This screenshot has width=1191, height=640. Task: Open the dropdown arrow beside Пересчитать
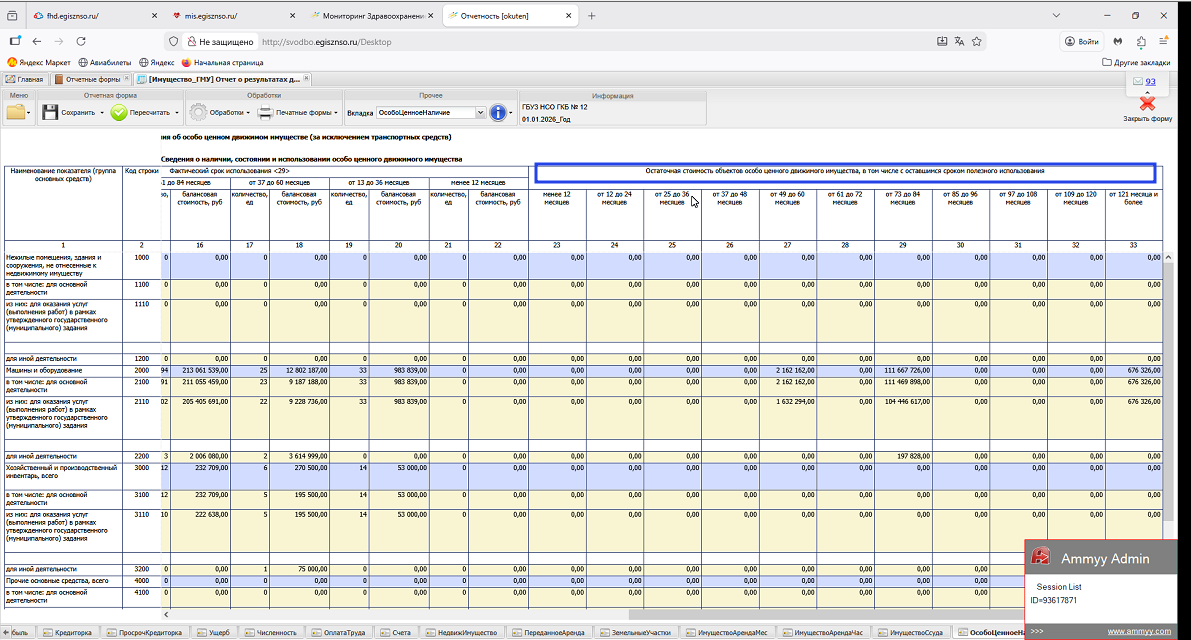[x=178, y=113]
